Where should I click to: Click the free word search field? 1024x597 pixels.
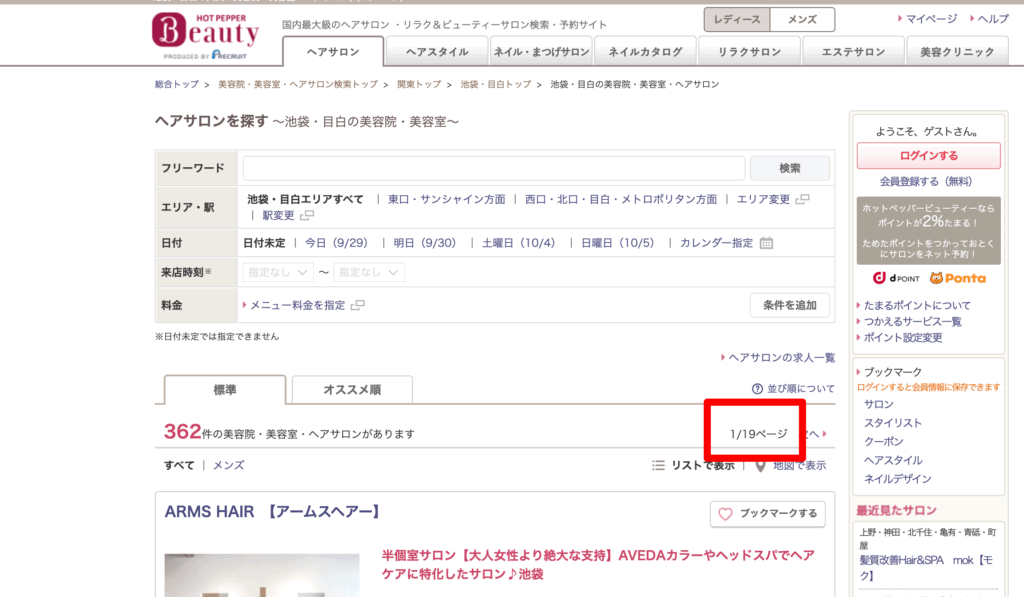pyautogui.click(x=493, y=168)
